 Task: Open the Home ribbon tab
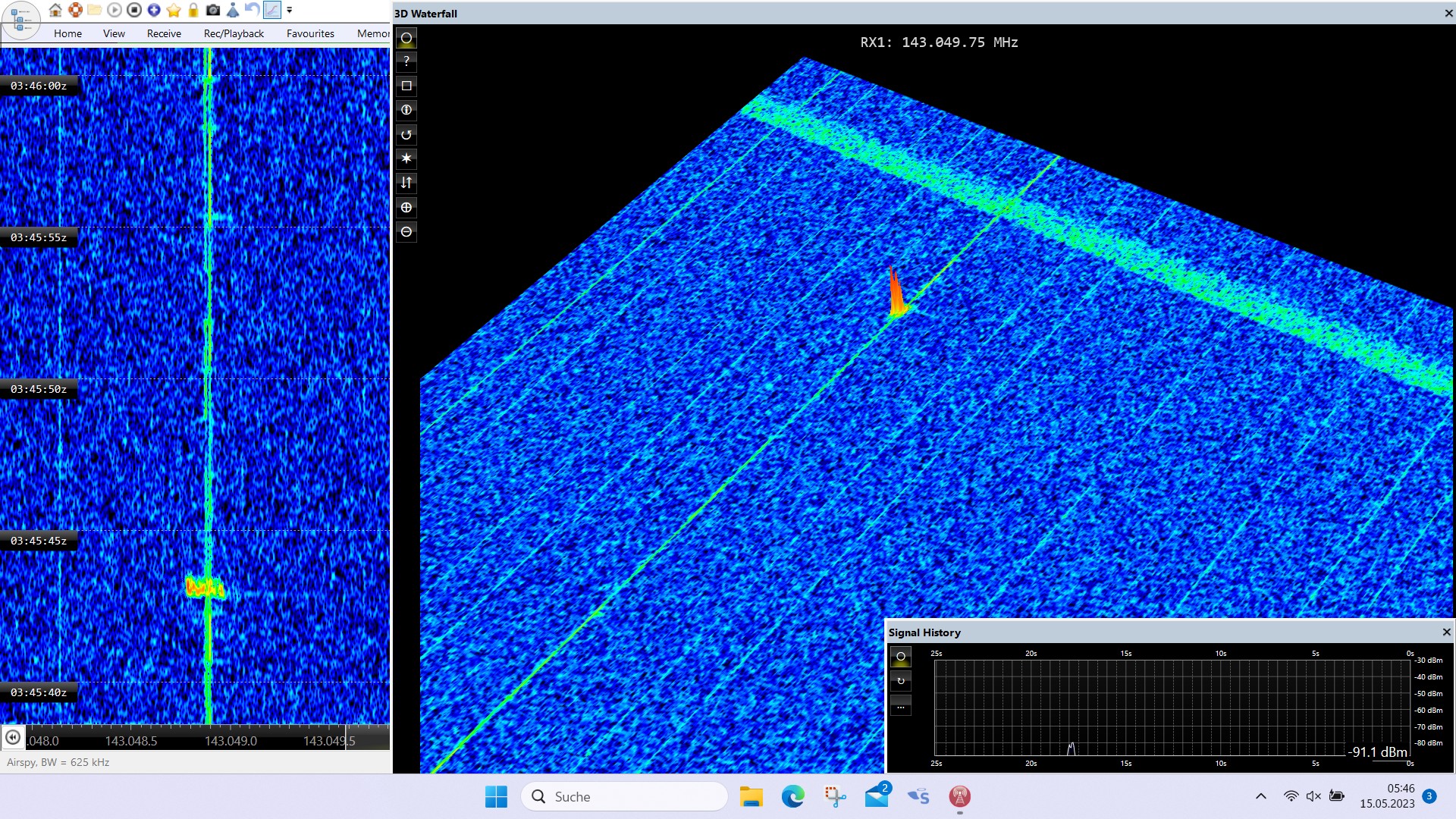coord(67,33)
